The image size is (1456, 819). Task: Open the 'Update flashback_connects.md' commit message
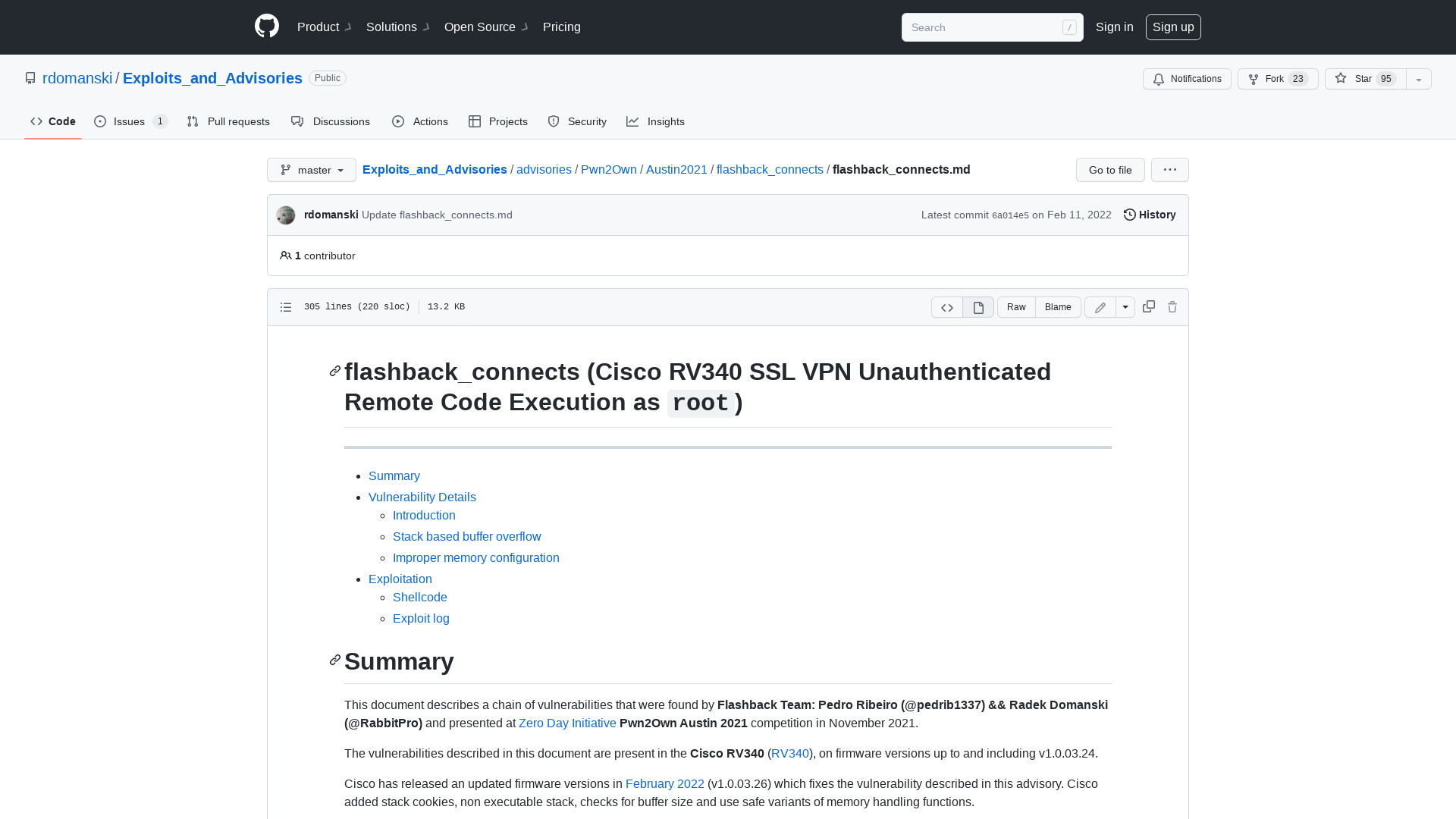pos(437,215)
